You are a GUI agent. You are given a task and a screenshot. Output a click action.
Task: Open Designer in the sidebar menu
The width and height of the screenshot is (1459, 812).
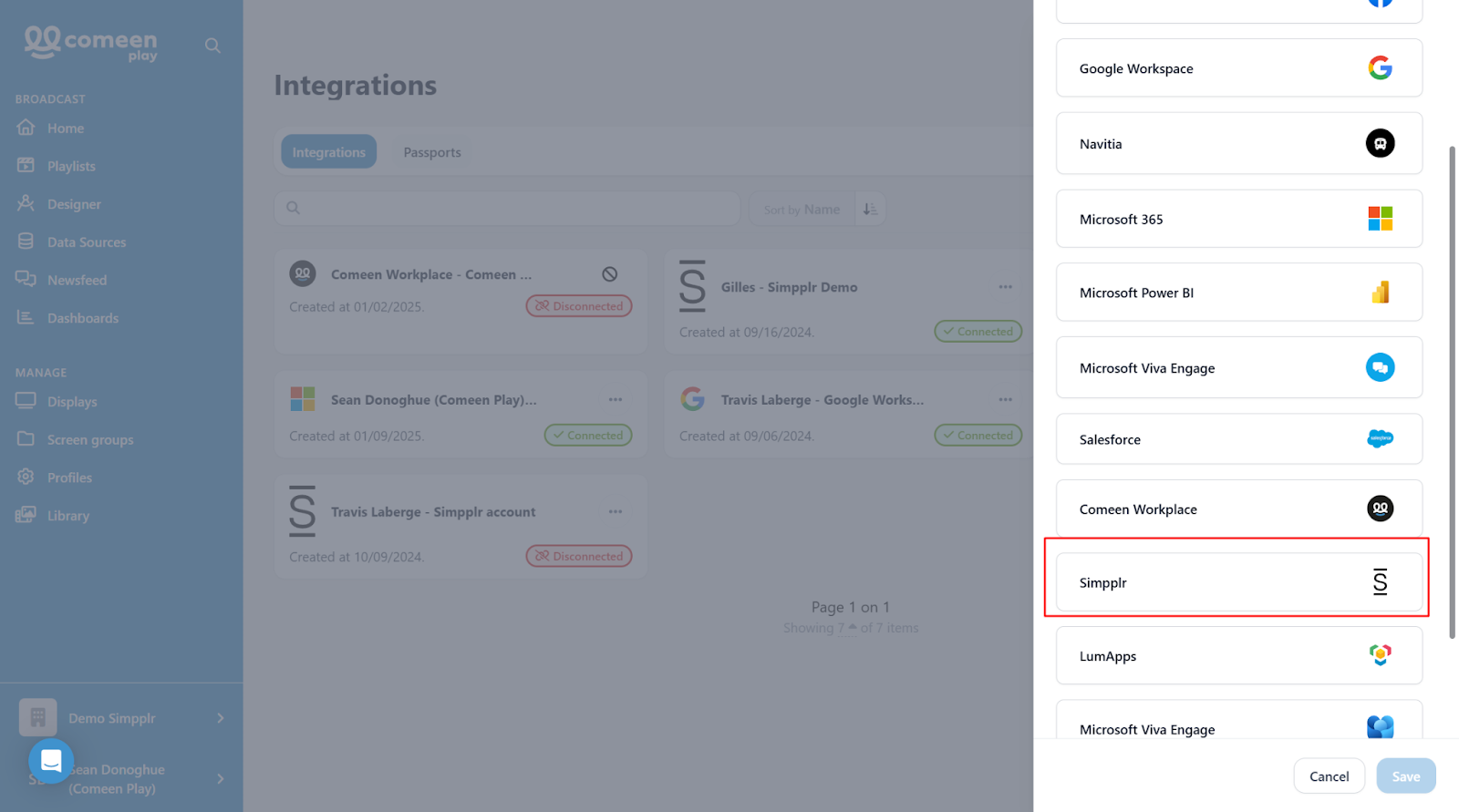pos(74,204)
